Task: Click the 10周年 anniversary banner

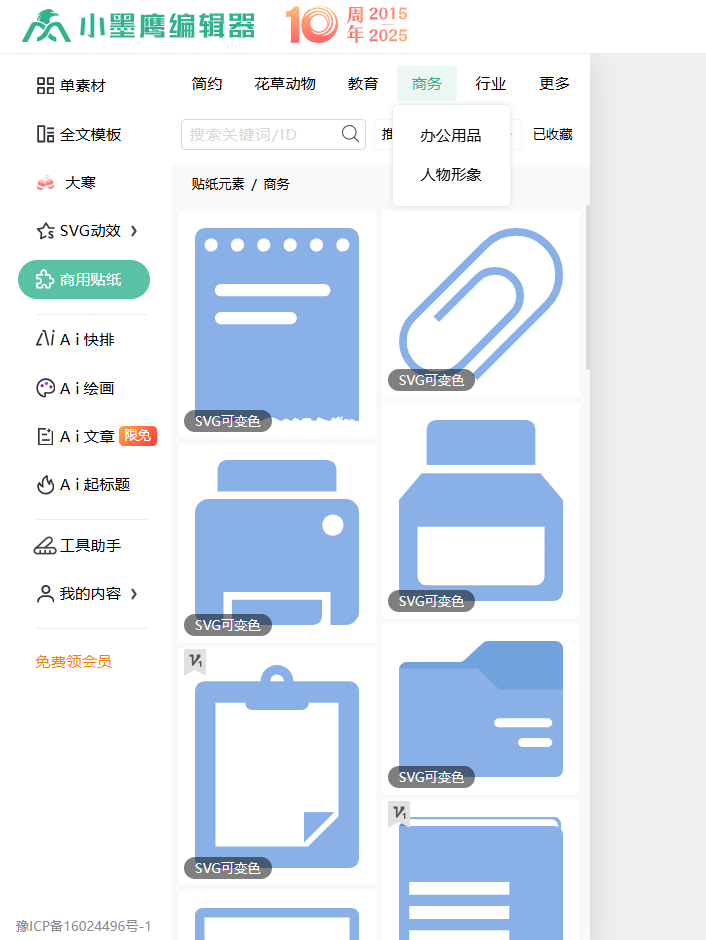Action: [x=347, y=25]
